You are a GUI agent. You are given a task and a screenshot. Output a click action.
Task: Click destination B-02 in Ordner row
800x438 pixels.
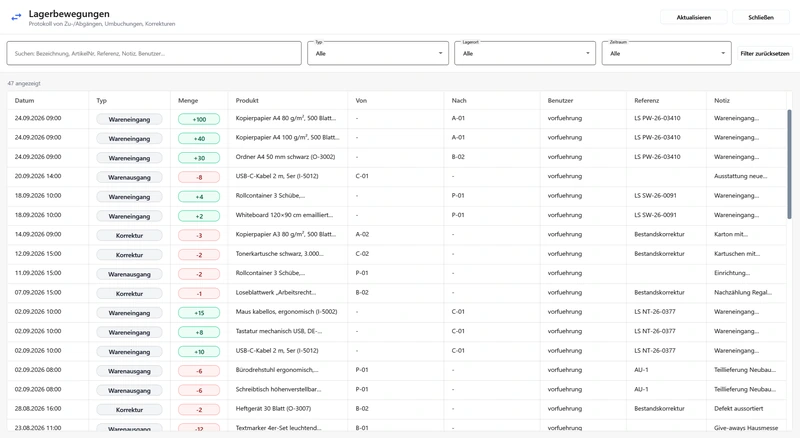[458, 157]
